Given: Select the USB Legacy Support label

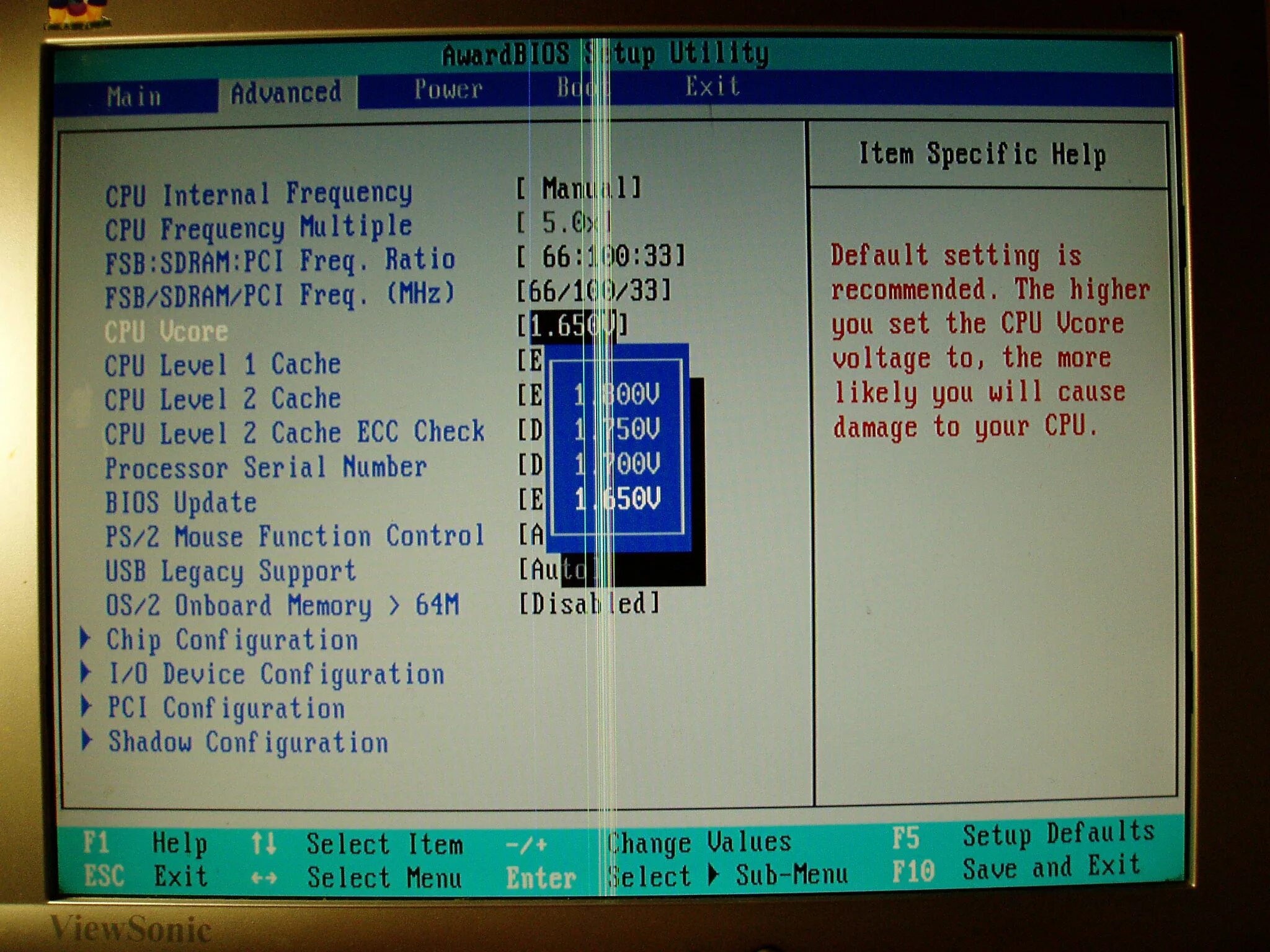Looking at the screenshot, I should 231,571.
